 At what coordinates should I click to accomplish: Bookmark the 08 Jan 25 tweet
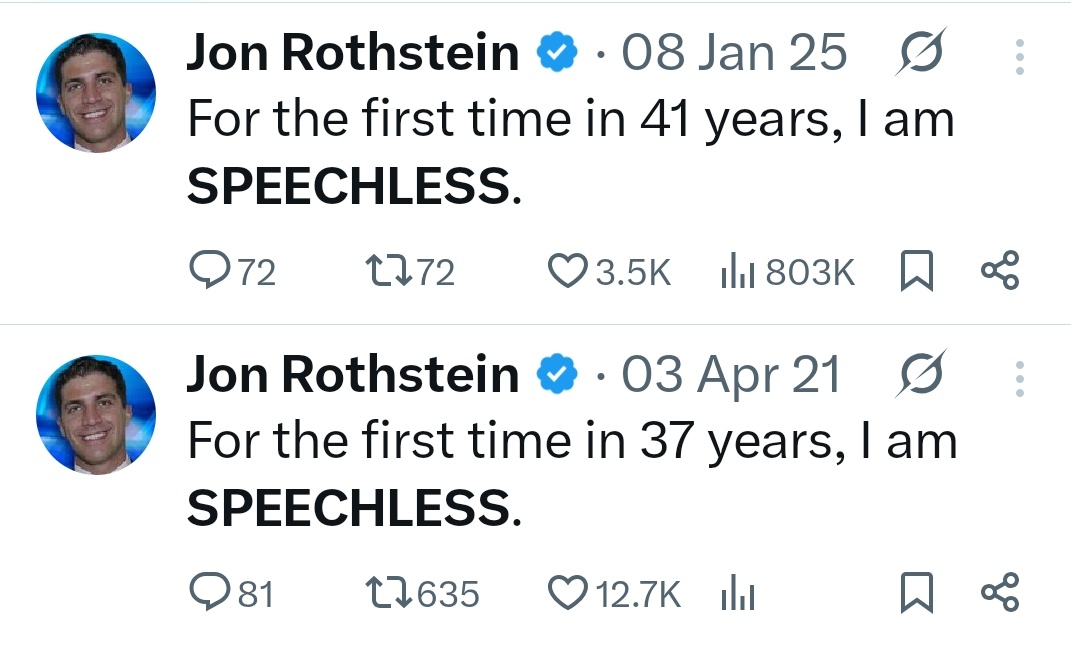point(915,271)
